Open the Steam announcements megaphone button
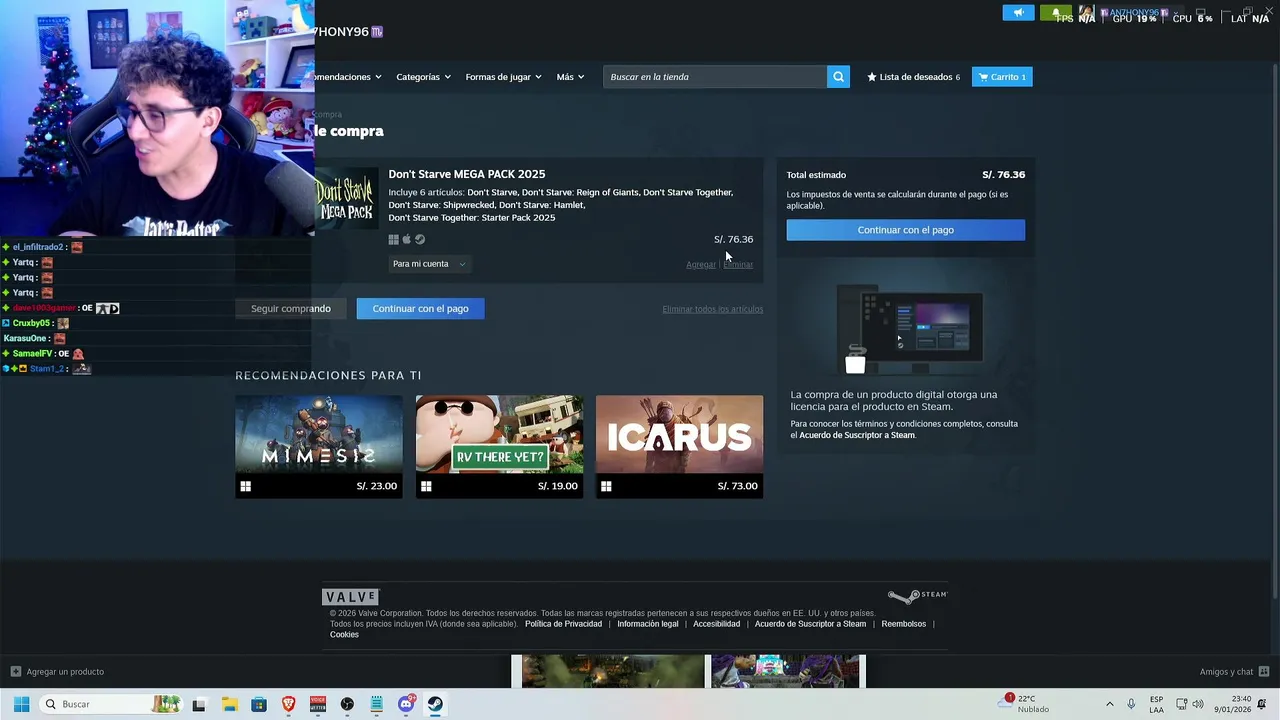The image size is (1280, 720). coord(1018,13)
